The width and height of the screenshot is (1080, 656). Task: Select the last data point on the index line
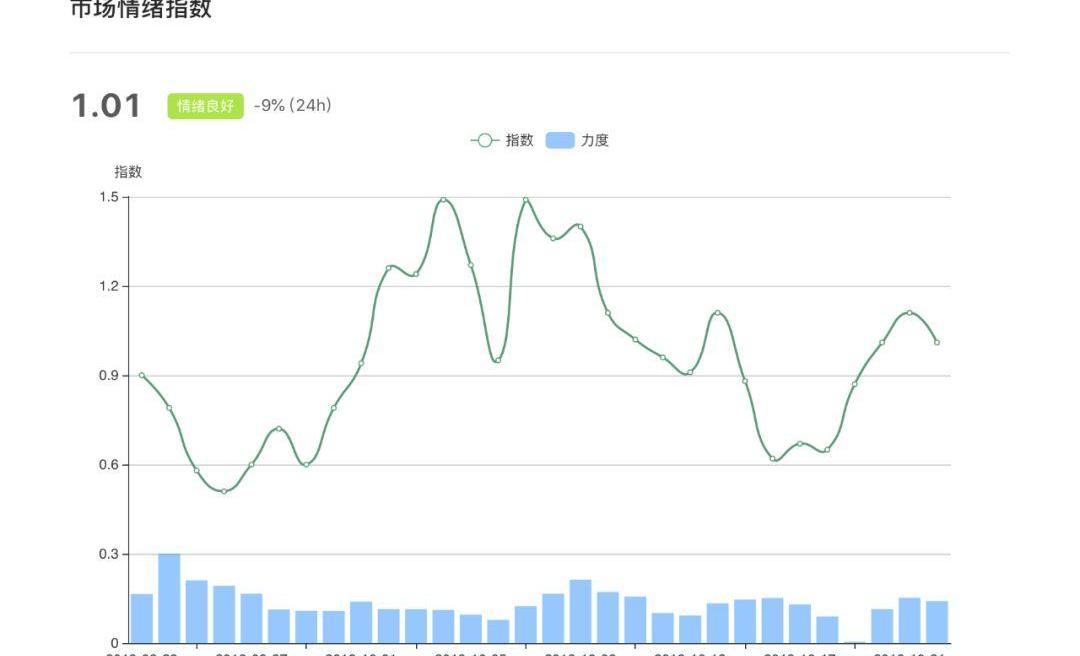tap(937, 342)
